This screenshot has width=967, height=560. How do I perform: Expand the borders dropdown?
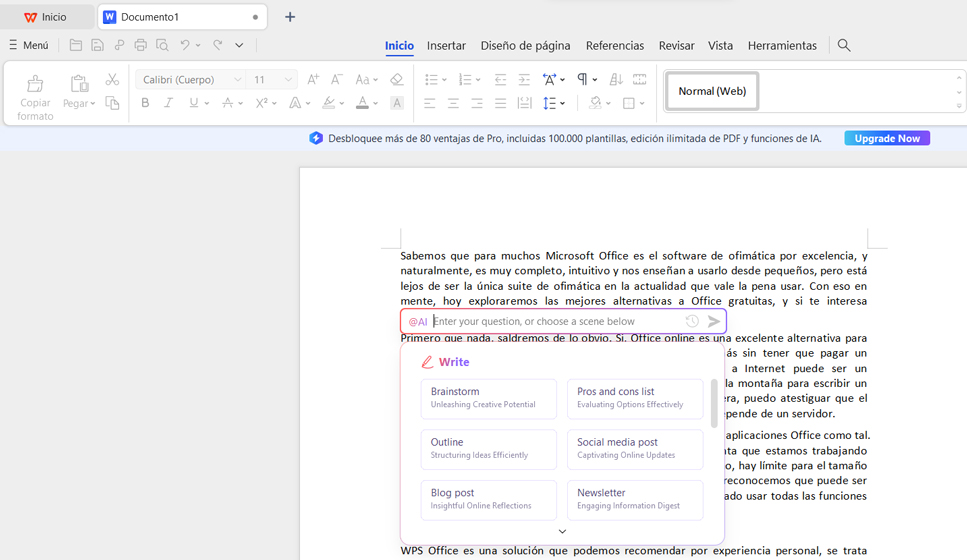[642, 104]
